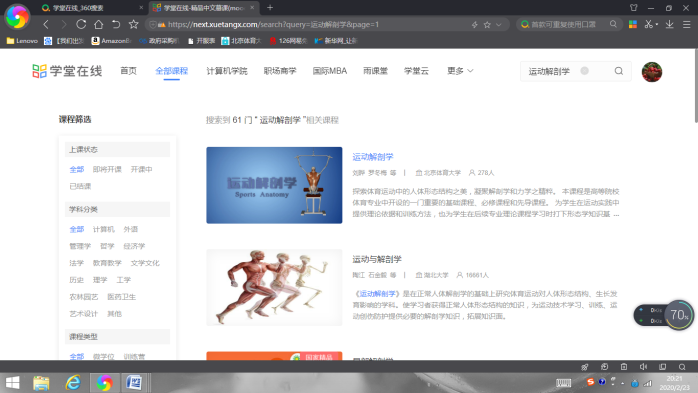
Task: Open the 运动解剖学 course title link
Action: tap(373, 157)
